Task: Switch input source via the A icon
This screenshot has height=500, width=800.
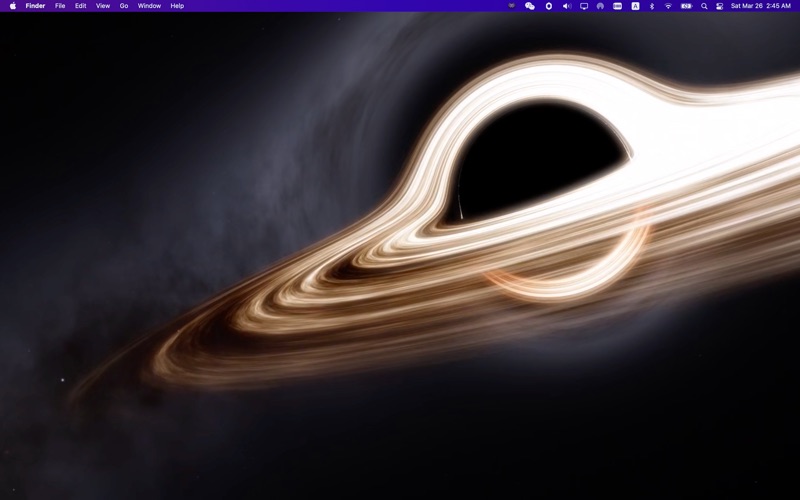Action: (x=635, y=6)
